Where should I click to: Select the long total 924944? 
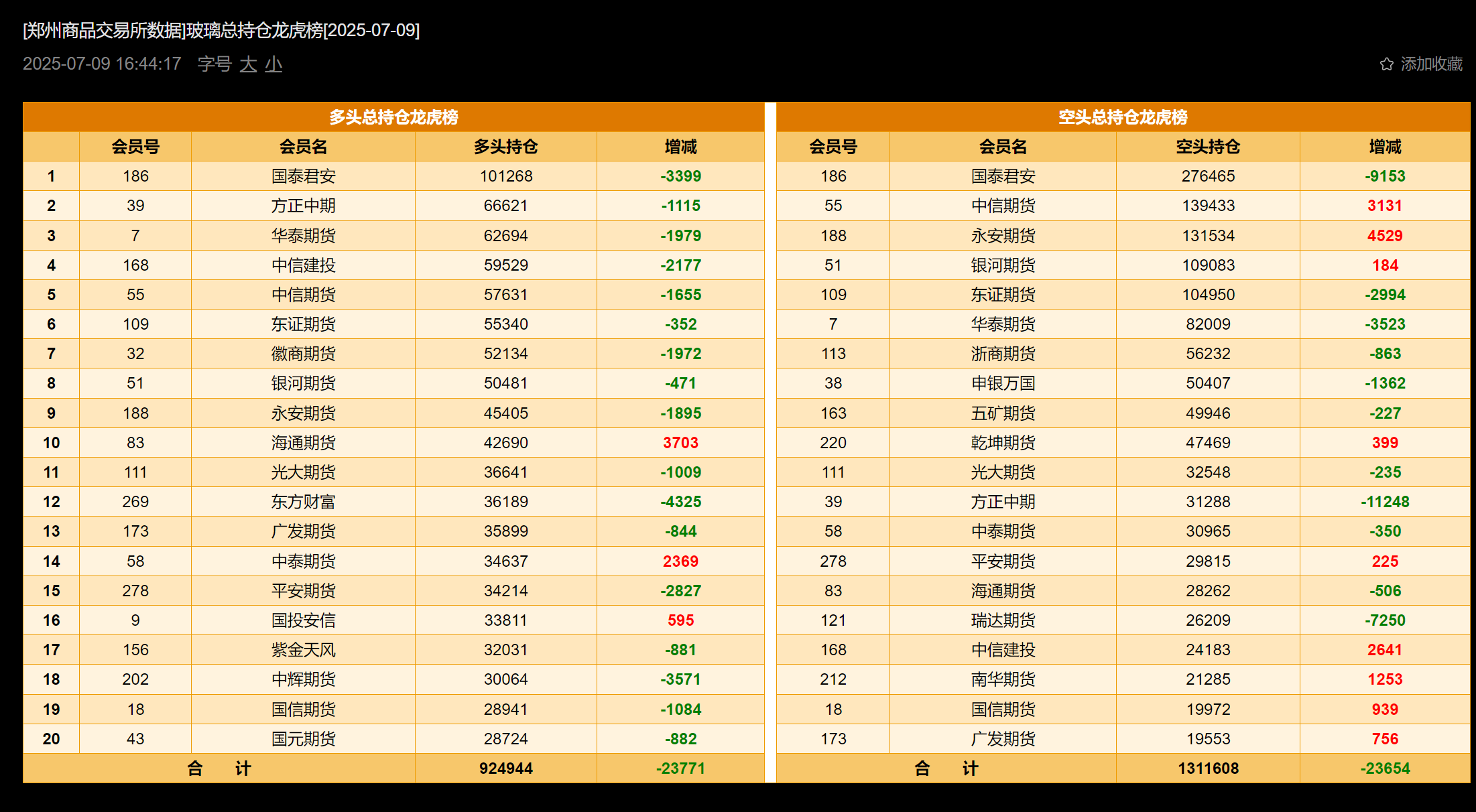[506, 768]
